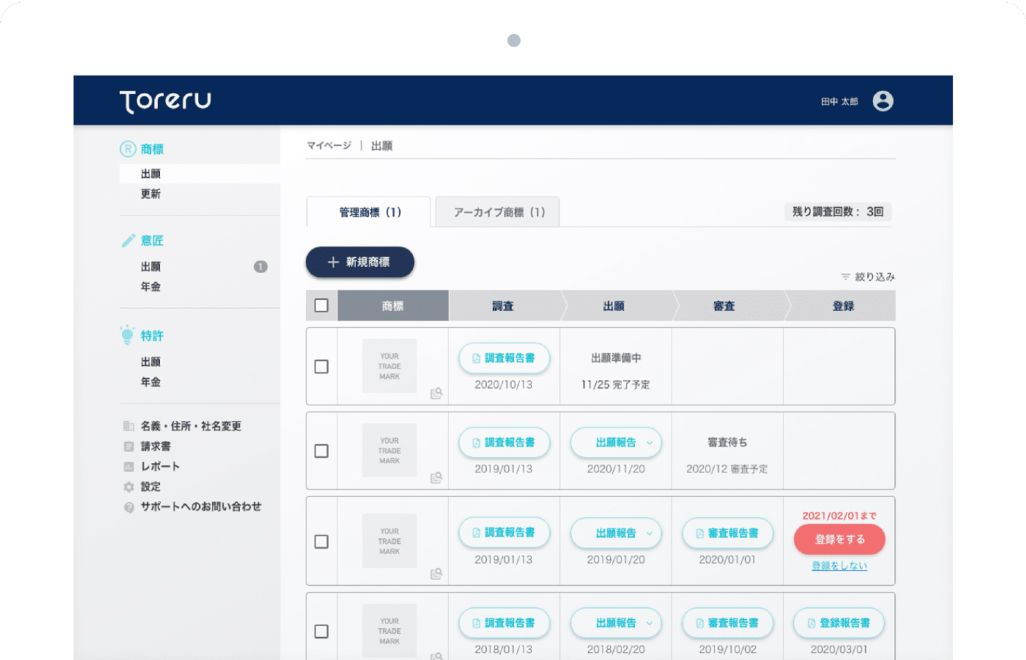1026x660 pixels.
Task: Click the 2021/02/01まで deadline text
Action: pyautogui.click(x=840, y=515)
